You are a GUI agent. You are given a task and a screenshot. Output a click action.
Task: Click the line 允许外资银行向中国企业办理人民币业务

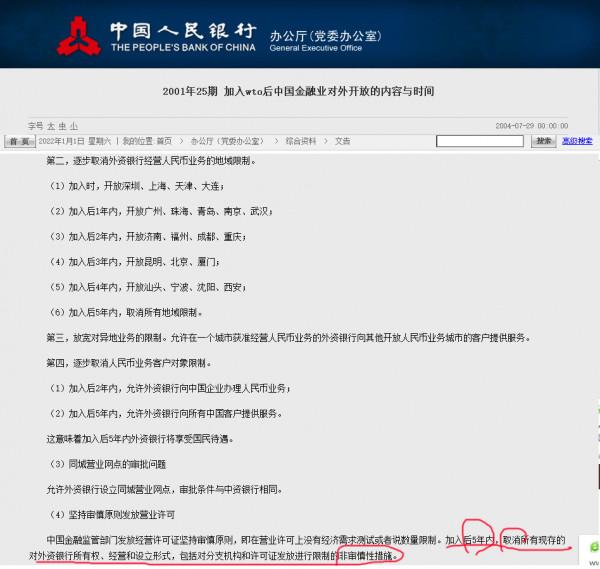[x=170, y=388]
